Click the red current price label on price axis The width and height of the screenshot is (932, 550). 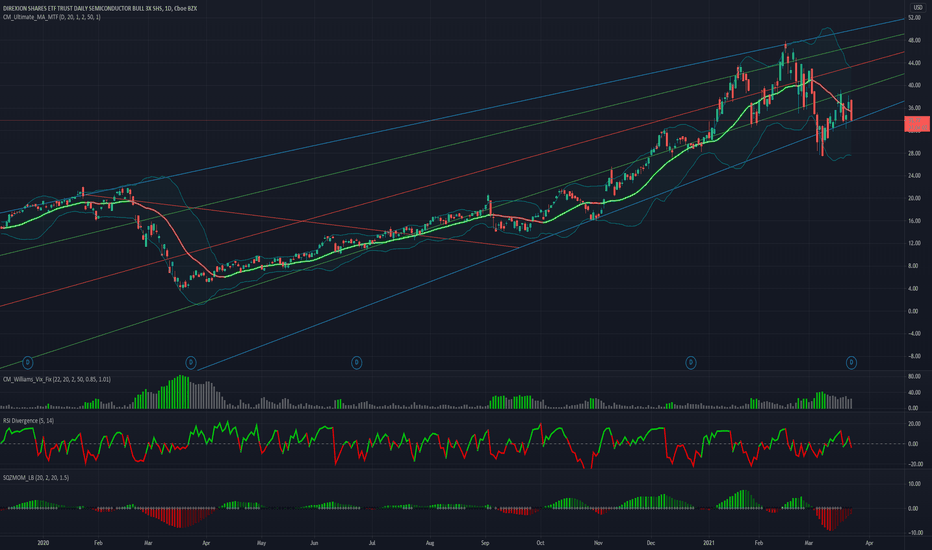coord(917,124)
